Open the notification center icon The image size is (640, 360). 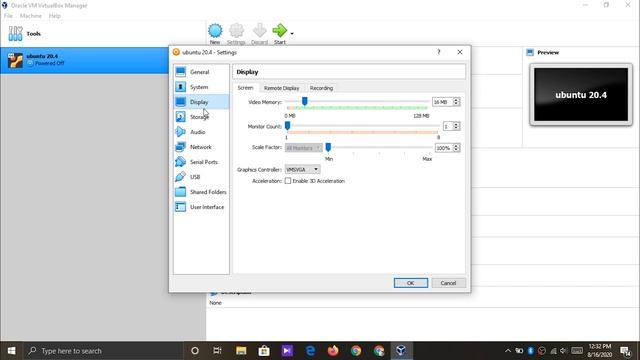tap(625, 351)
